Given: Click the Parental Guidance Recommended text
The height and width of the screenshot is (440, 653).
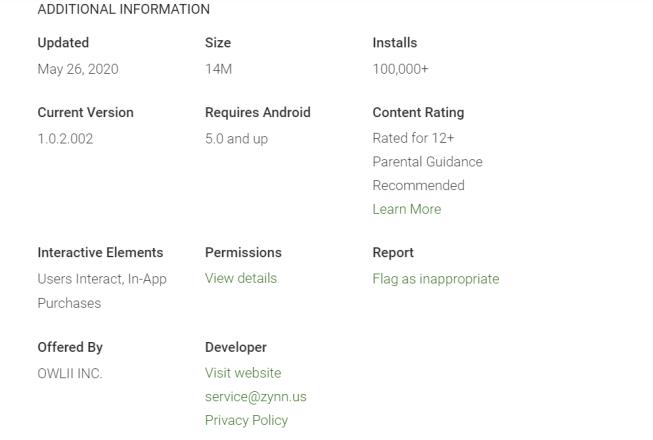Looking at the screenshot, I should [x=427, y=173].
